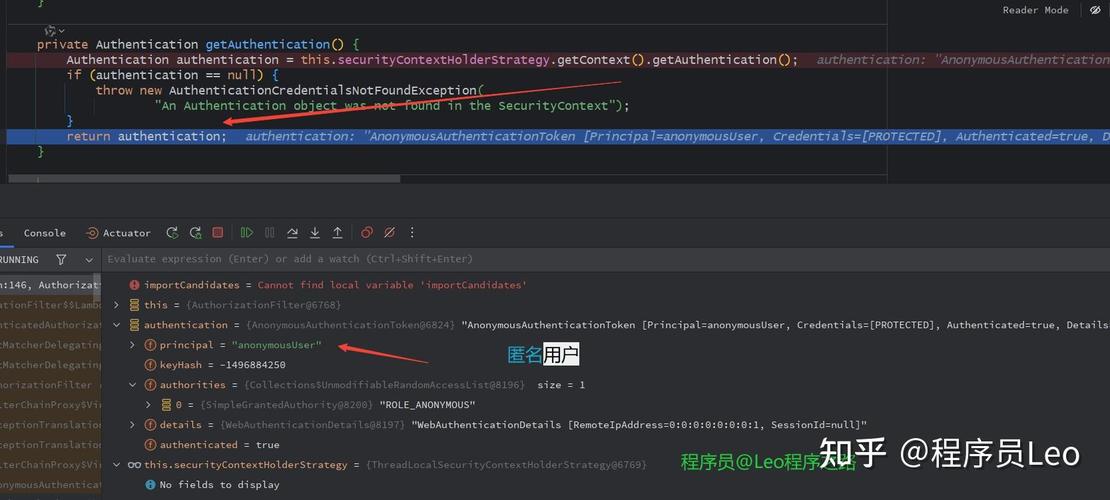1110x500 pixels.
Task: Click the field icon beside details
Action: coord(150,425)
